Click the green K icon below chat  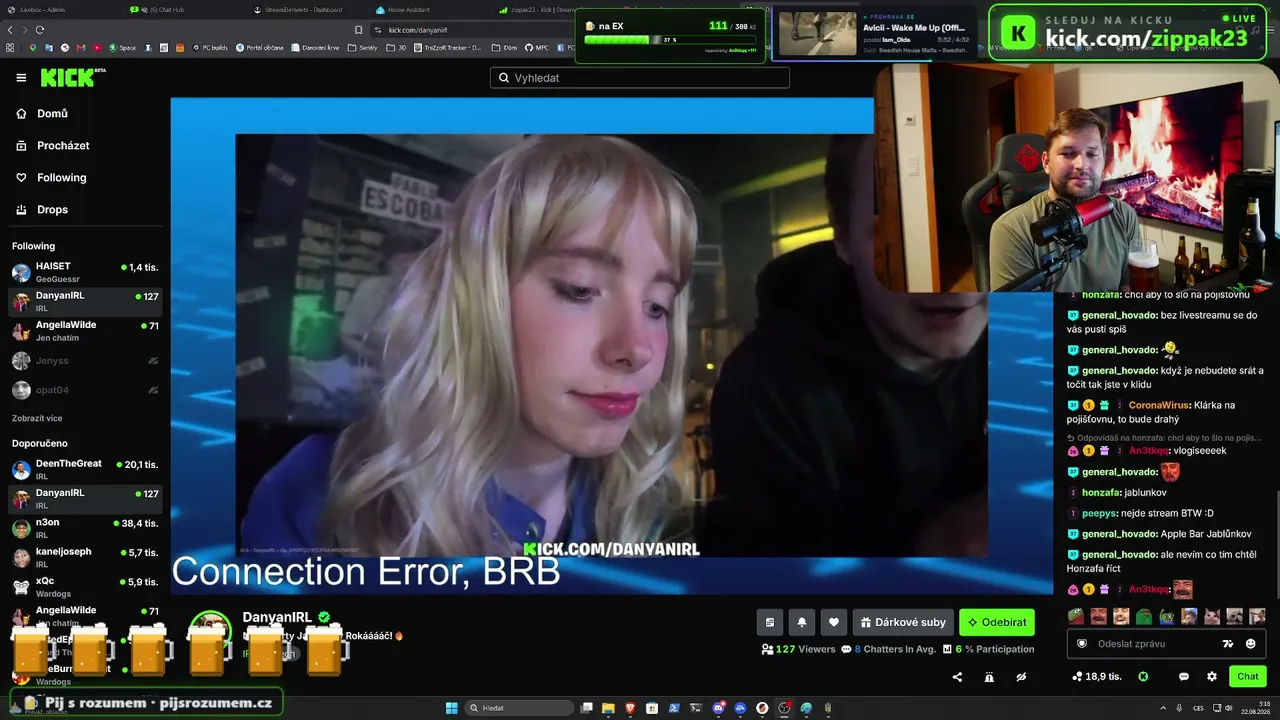[x=1143, y=677]
